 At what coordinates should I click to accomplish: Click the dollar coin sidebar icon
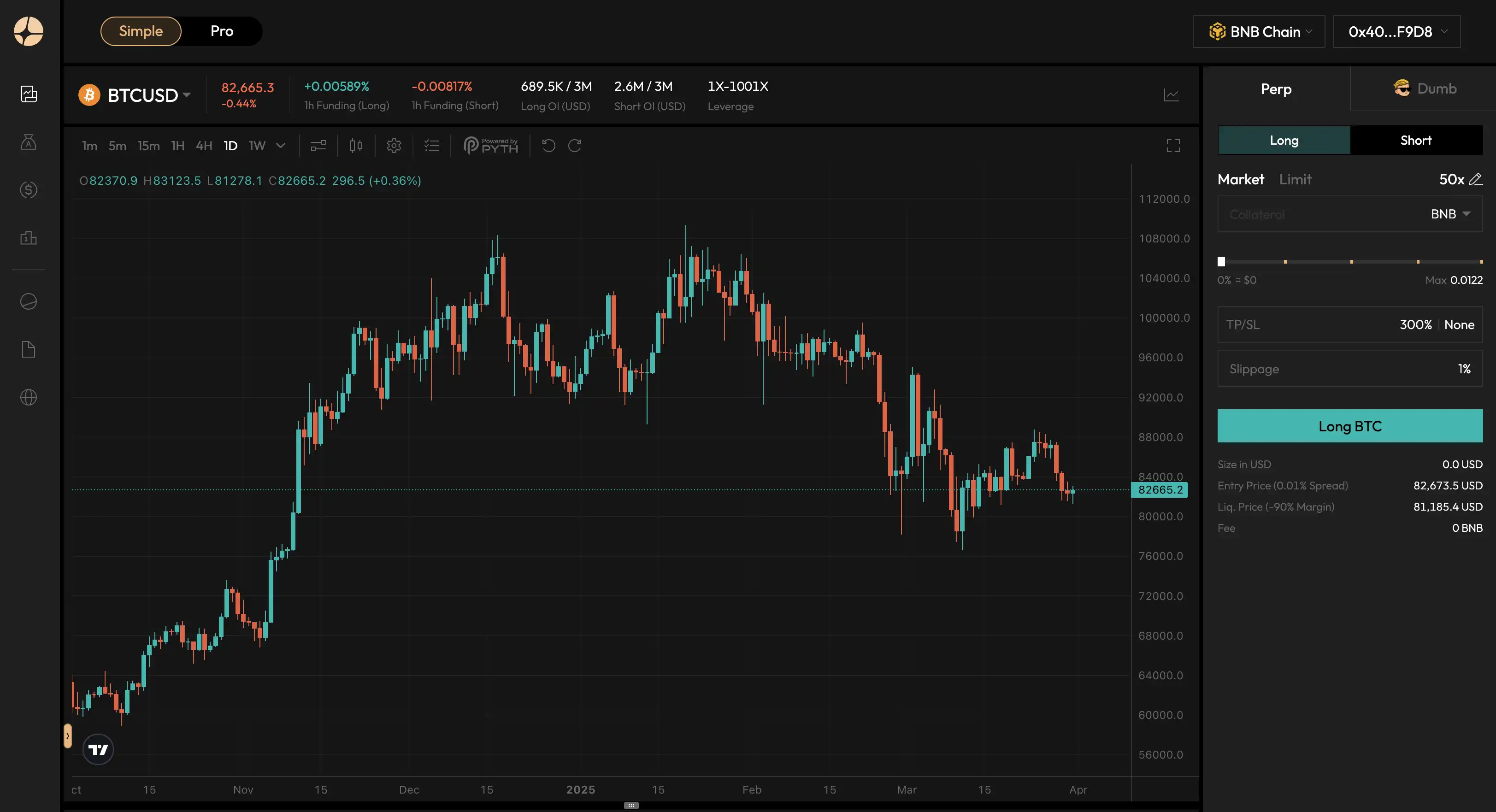pos(29,189)
